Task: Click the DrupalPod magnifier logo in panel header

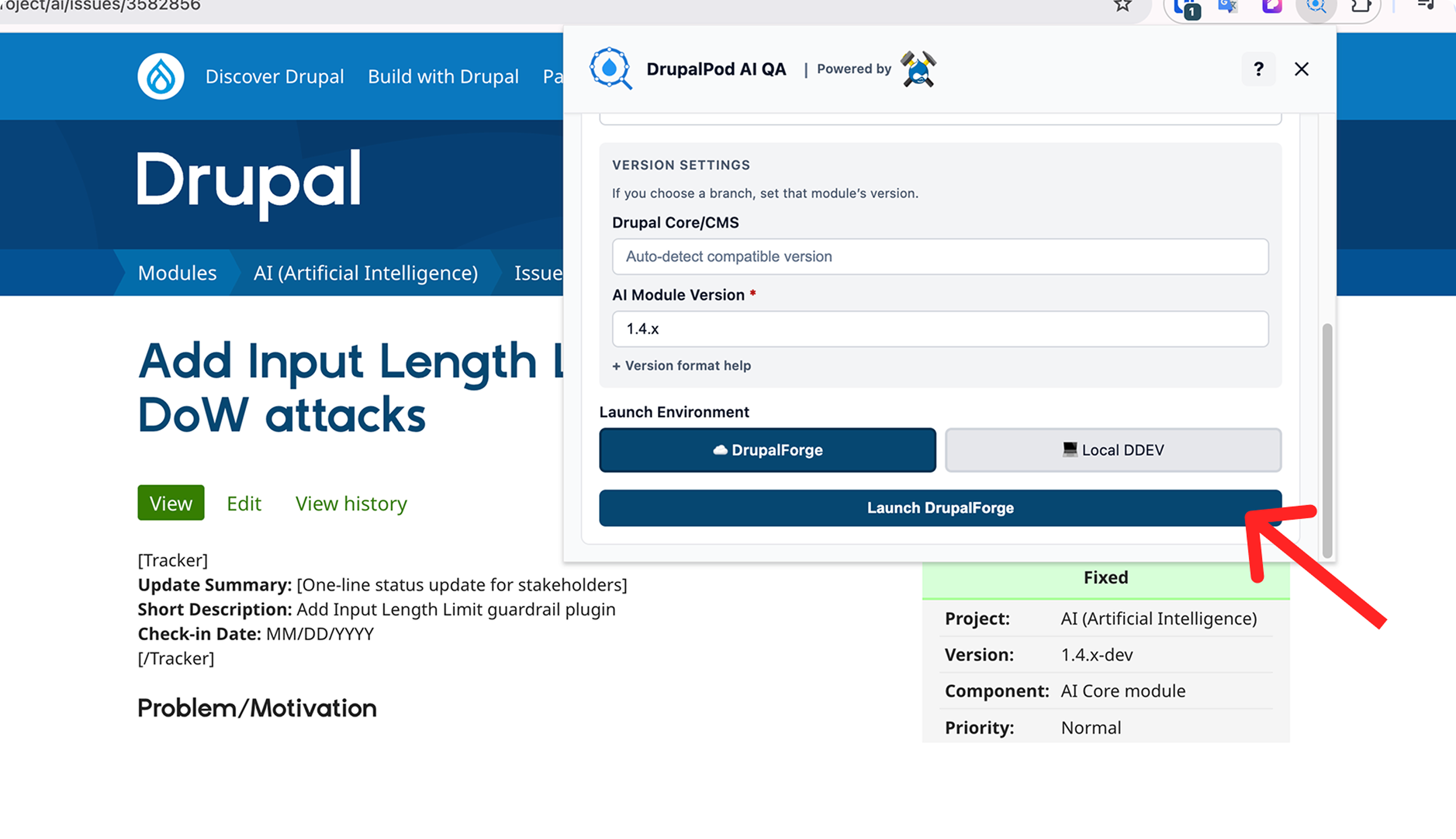Action: point(610,69)
